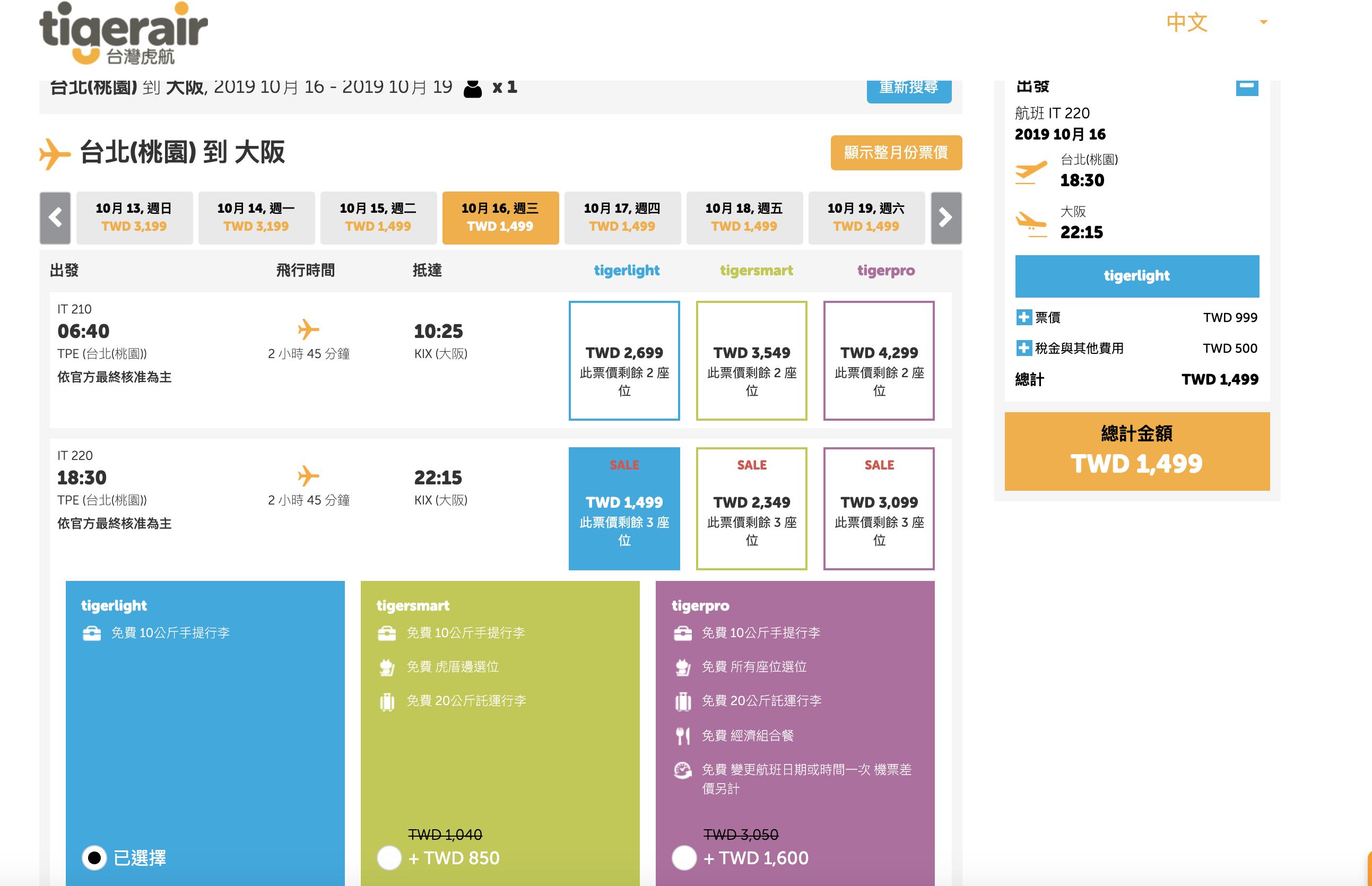1372x886 pixels.
Task: Select the 10月 18 週五 date tab
Action: tap(744, 218)
